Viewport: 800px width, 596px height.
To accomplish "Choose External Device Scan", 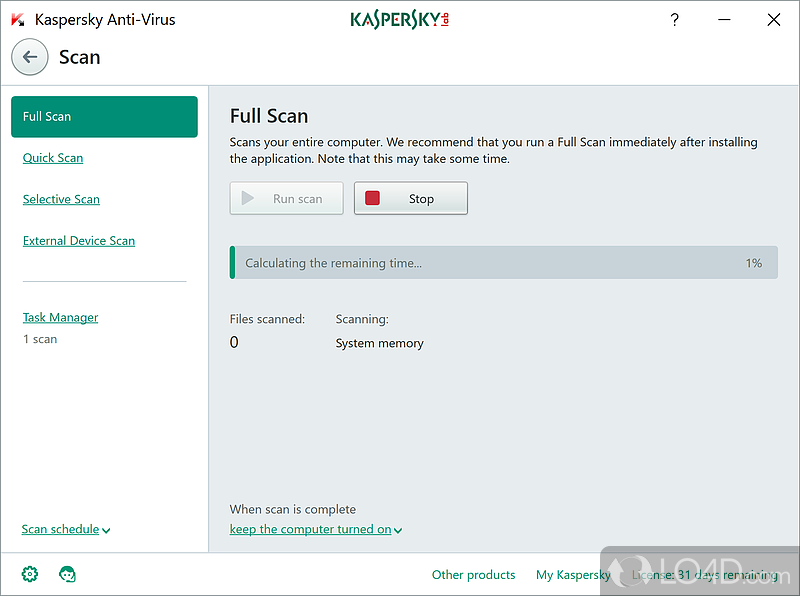I will point(79,241).
